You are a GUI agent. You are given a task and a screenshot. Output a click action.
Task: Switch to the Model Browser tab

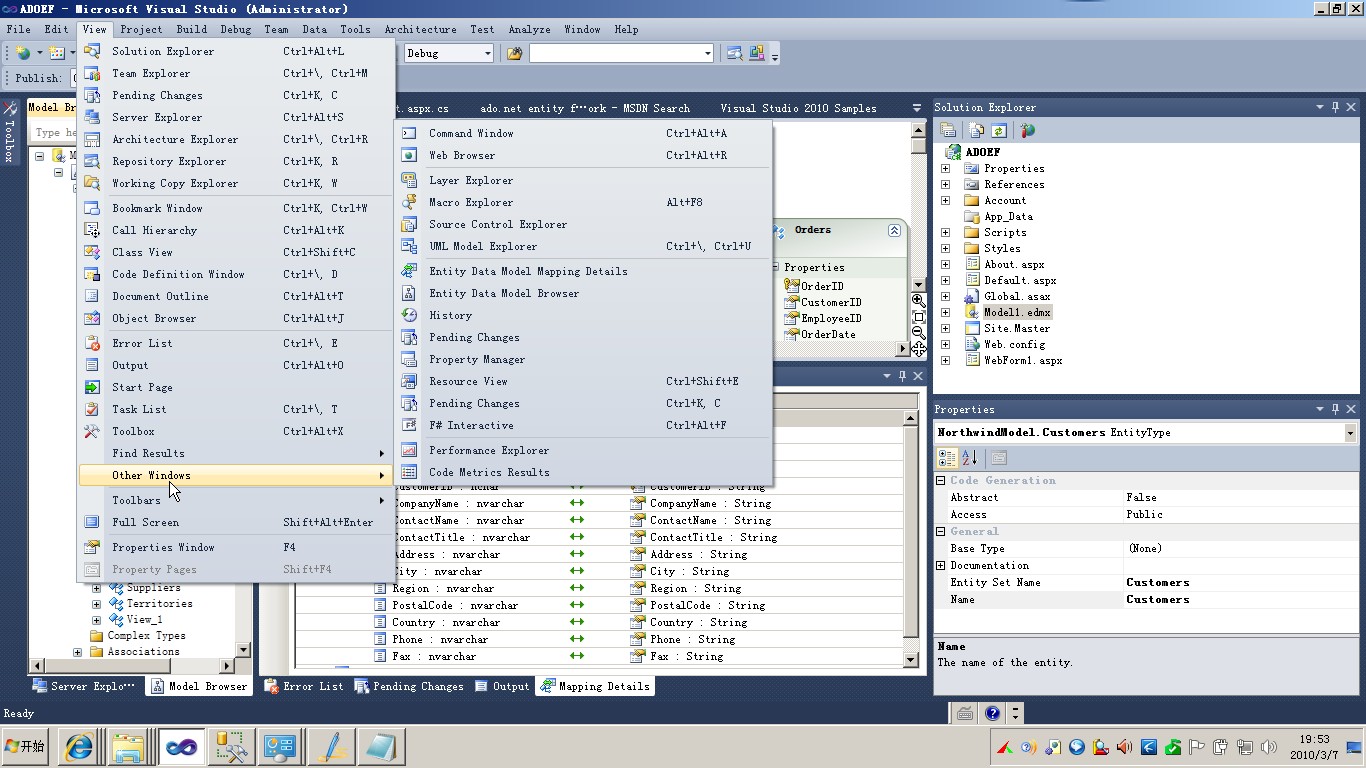[198, 686]
